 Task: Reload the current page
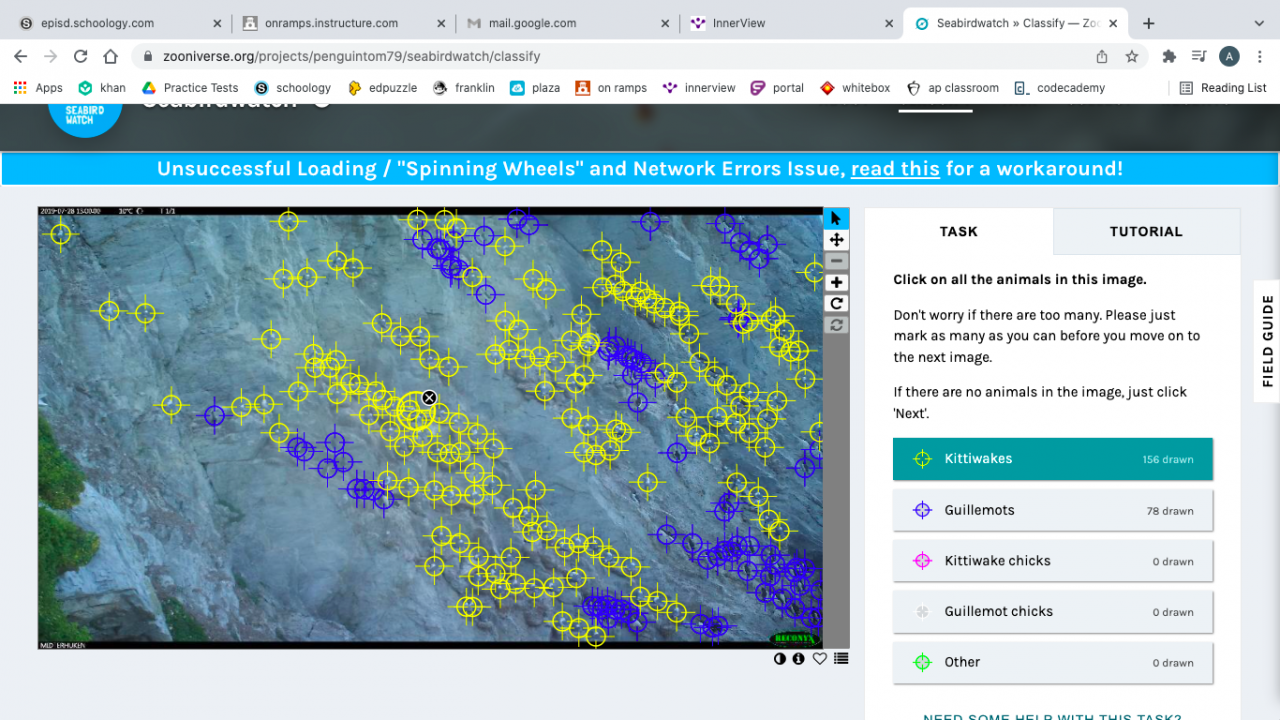[x=81, y=57]
